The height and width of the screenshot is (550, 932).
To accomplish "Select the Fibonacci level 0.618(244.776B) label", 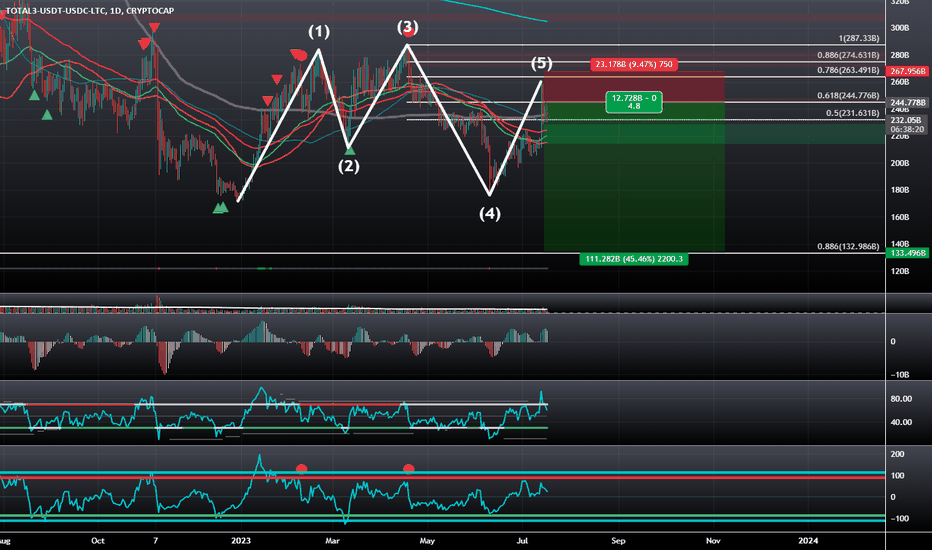I will pyautogui.click(x=848, y=95).
